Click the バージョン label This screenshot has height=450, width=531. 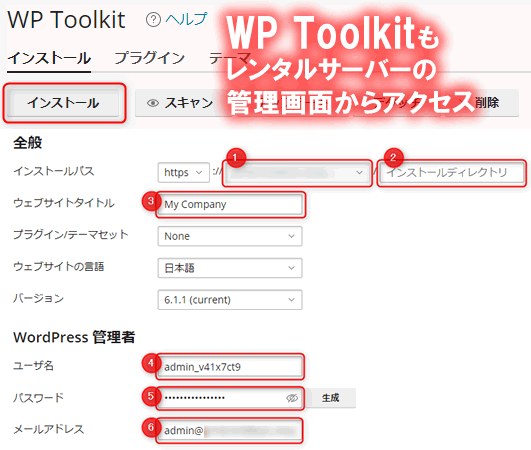(x=38, y=298)
